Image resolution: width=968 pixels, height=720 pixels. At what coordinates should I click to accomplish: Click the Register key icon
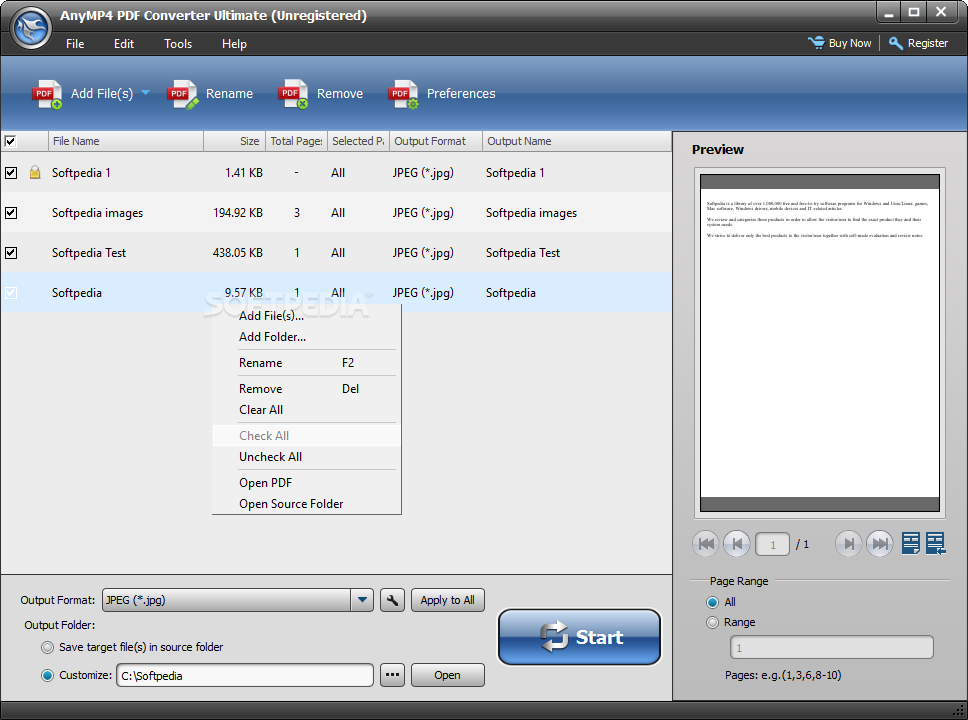896,43
